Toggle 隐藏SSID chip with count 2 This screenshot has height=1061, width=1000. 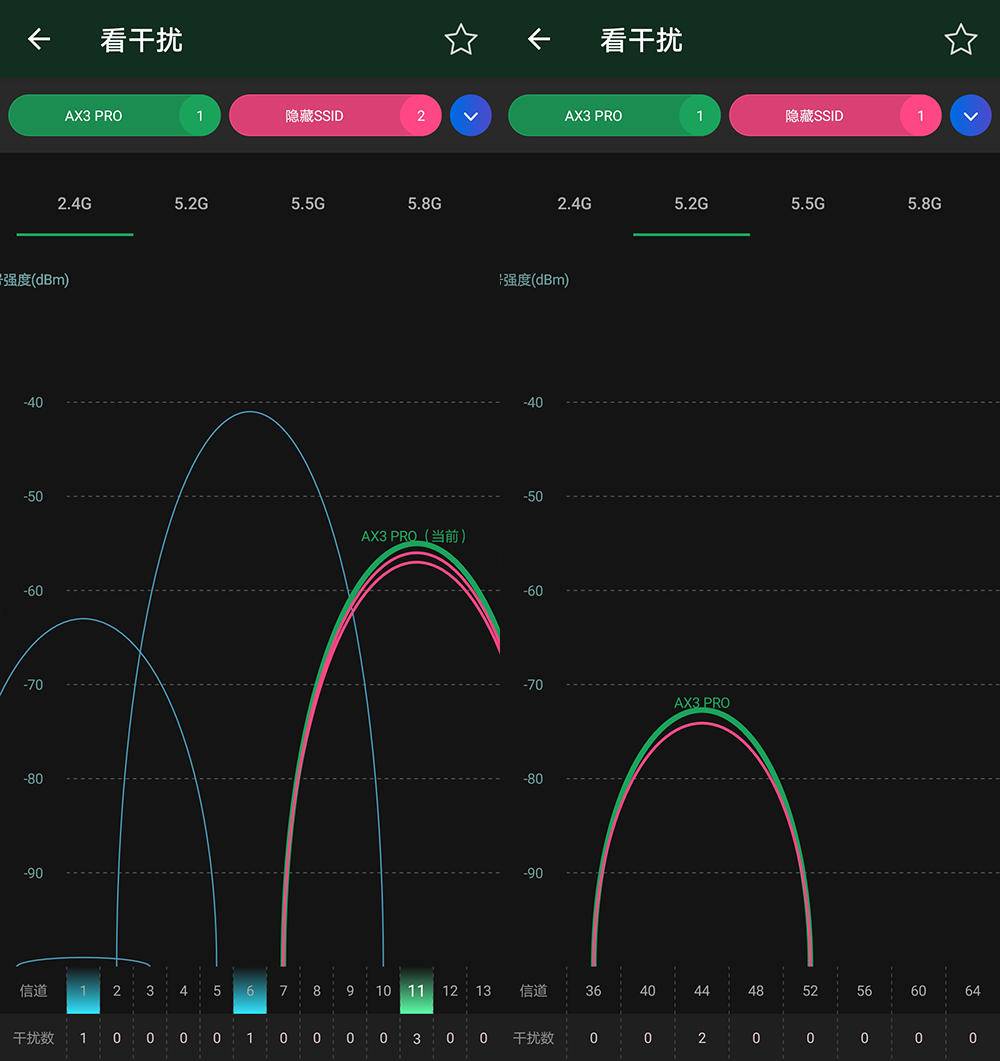(335, 116)
